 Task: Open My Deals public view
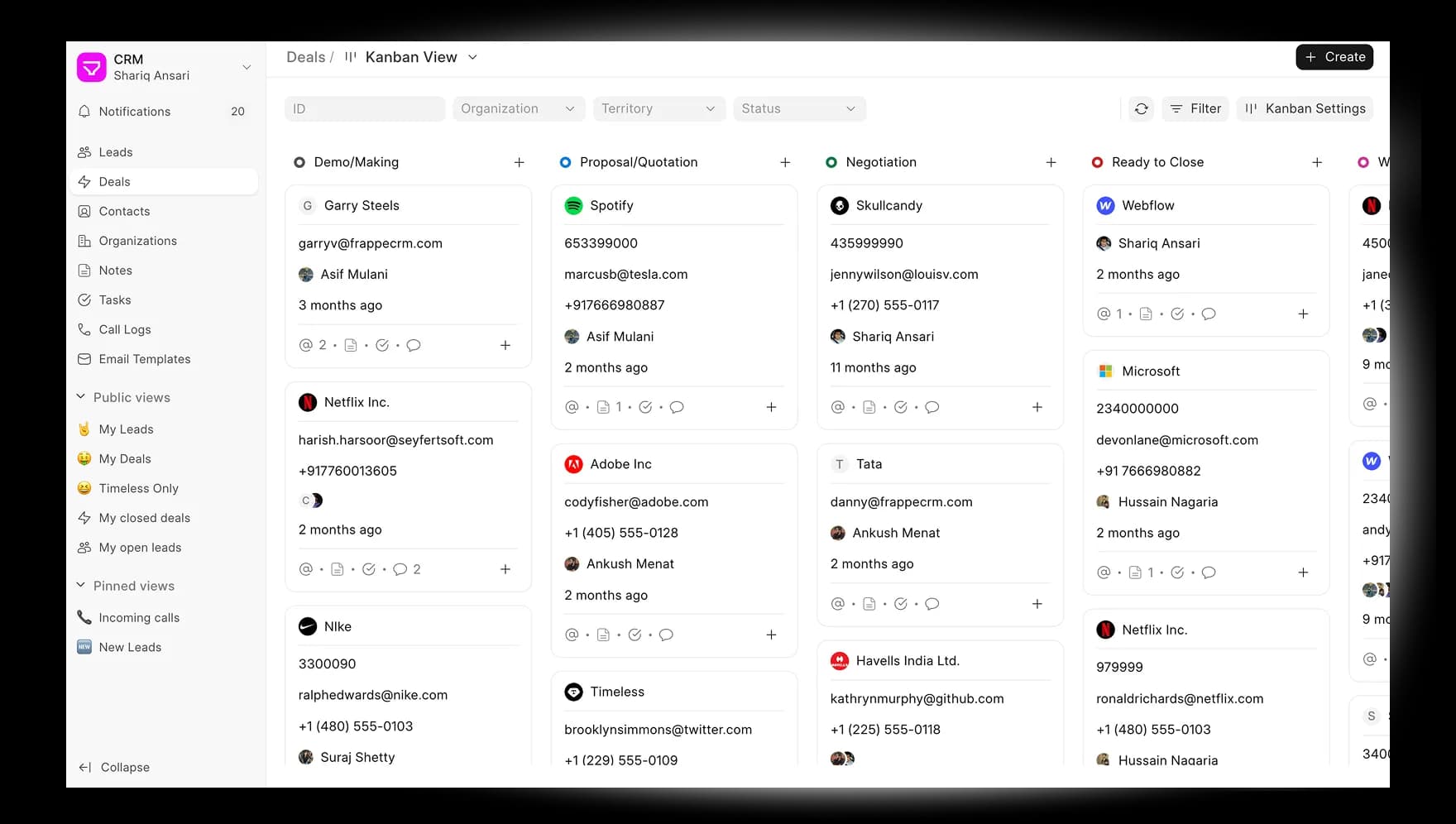164,459
